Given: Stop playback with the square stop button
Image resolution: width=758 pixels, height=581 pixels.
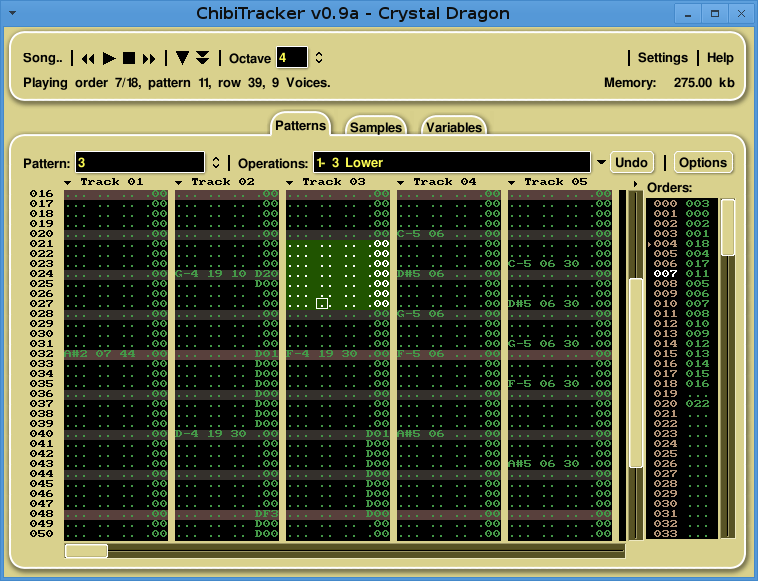Looking at the screenshot, I should pos(129,58).
